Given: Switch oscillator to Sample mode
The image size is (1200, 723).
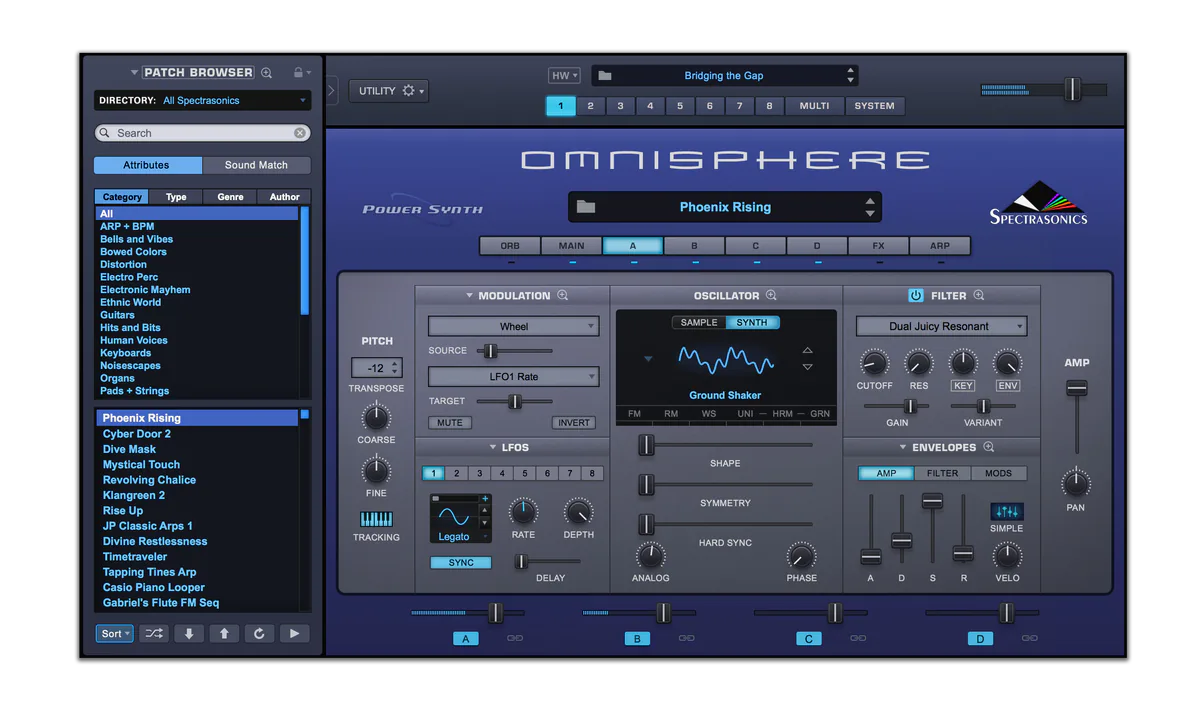Looking at the screenshot, I should click(x=699, y=323).
